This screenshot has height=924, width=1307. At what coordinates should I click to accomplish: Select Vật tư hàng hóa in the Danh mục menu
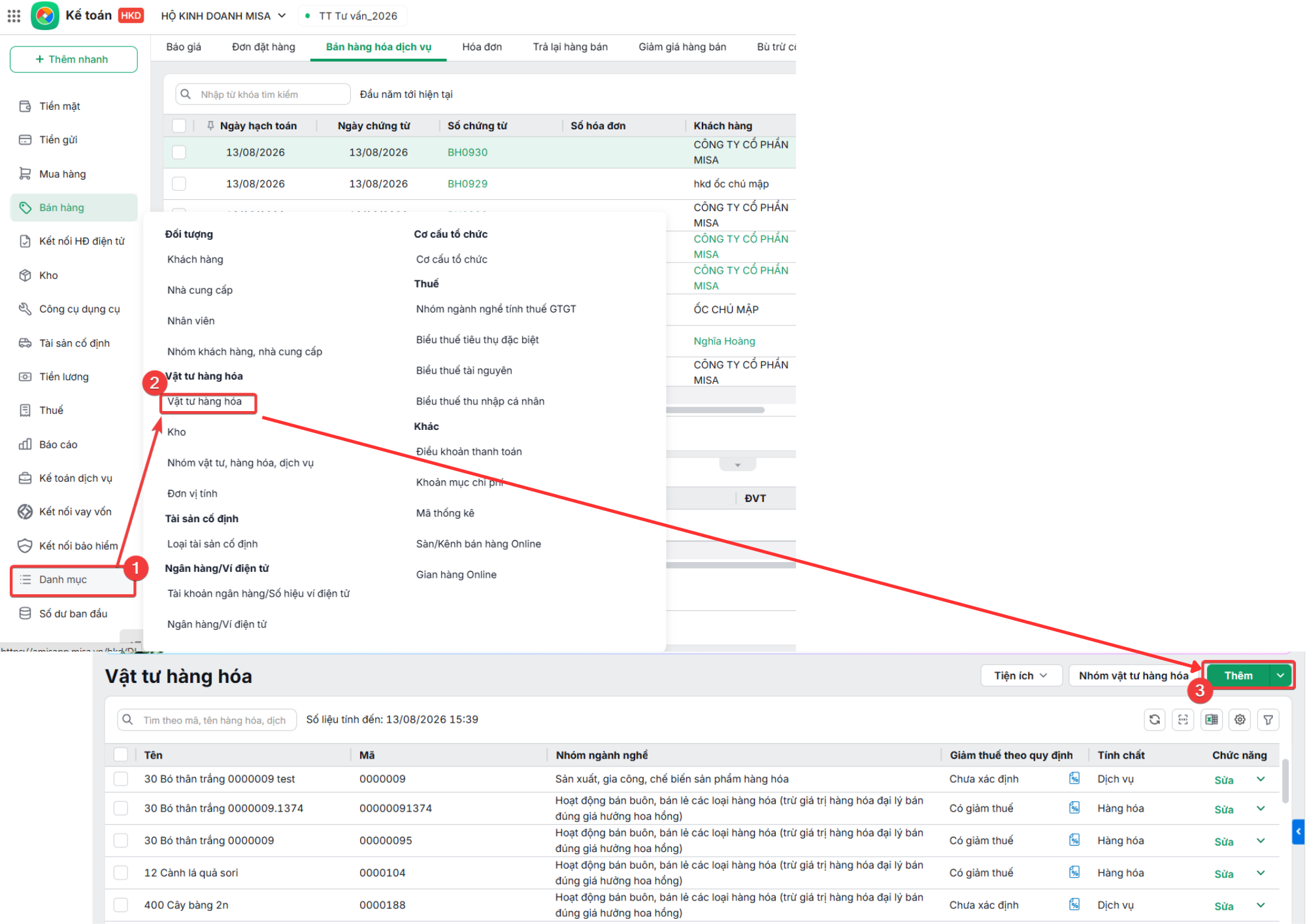click(205, 401)
